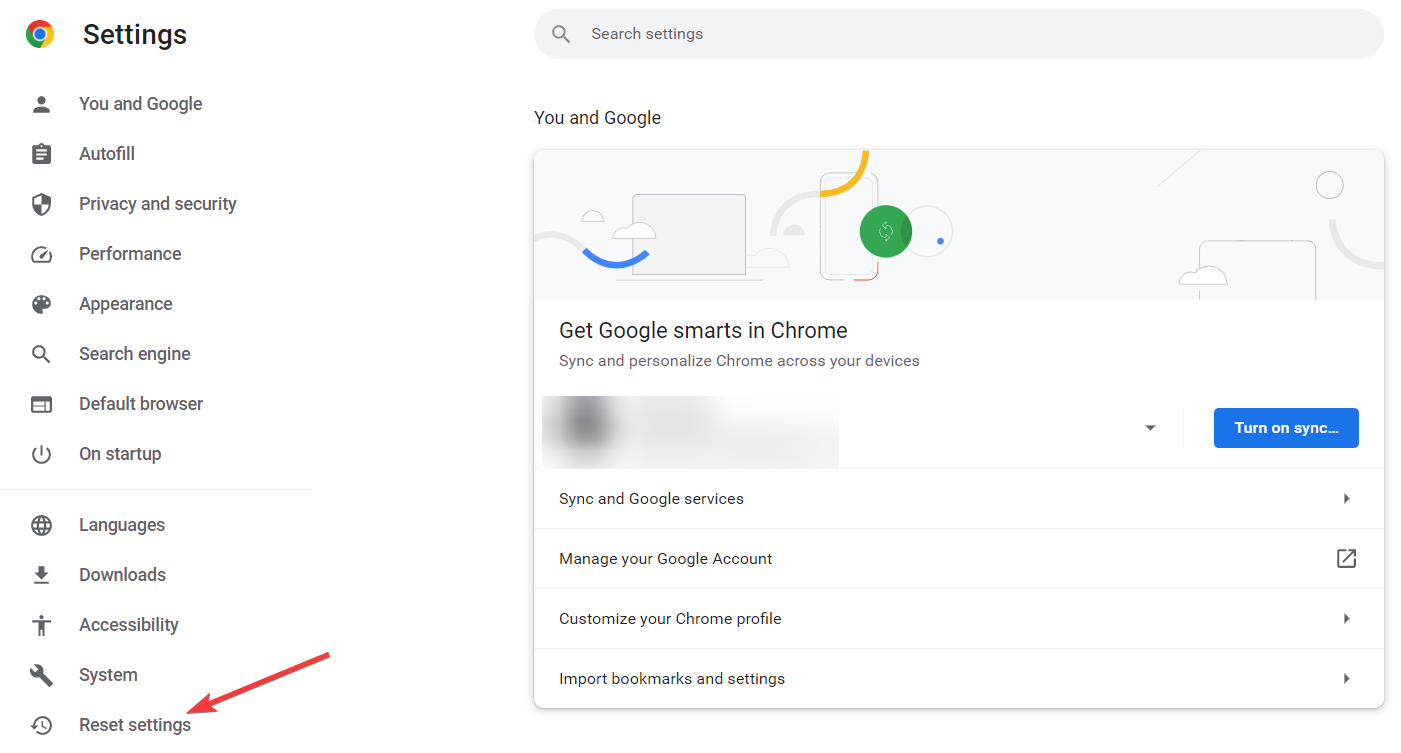The width and height of the screenshot is (1401, 753).
Task: Click the clipboard icon beside Autofill
Action: click(41, 154)
